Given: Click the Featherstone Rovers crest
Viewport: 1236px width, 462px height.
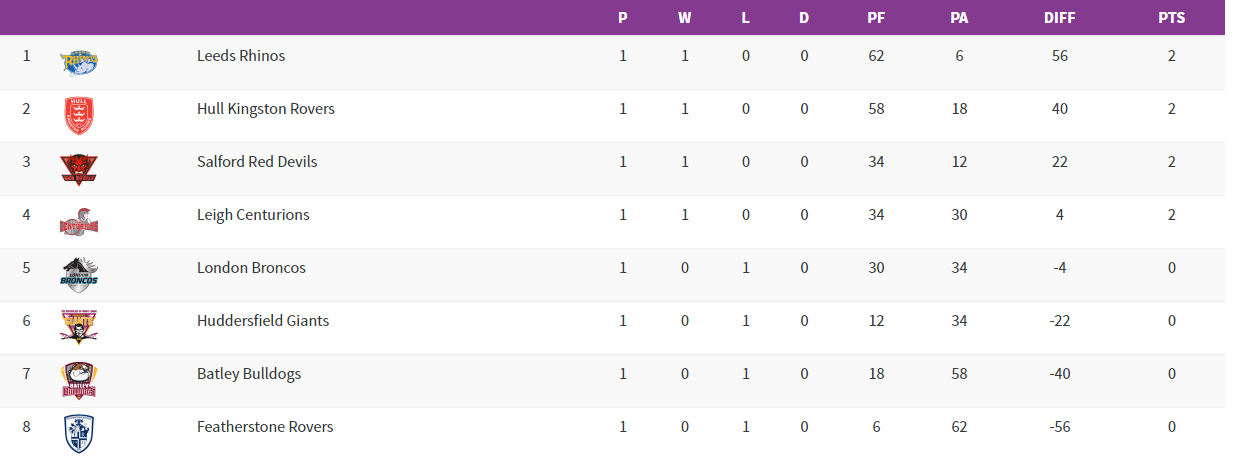Looking at the screenshot, I should (x=79, y=433).
